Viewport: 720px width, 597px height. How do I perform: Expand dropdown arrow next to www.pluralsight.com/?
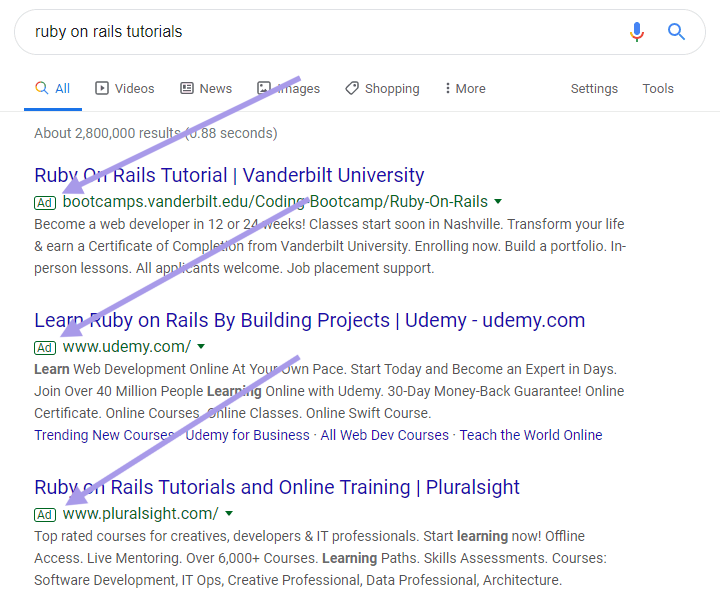pos(229,513)
